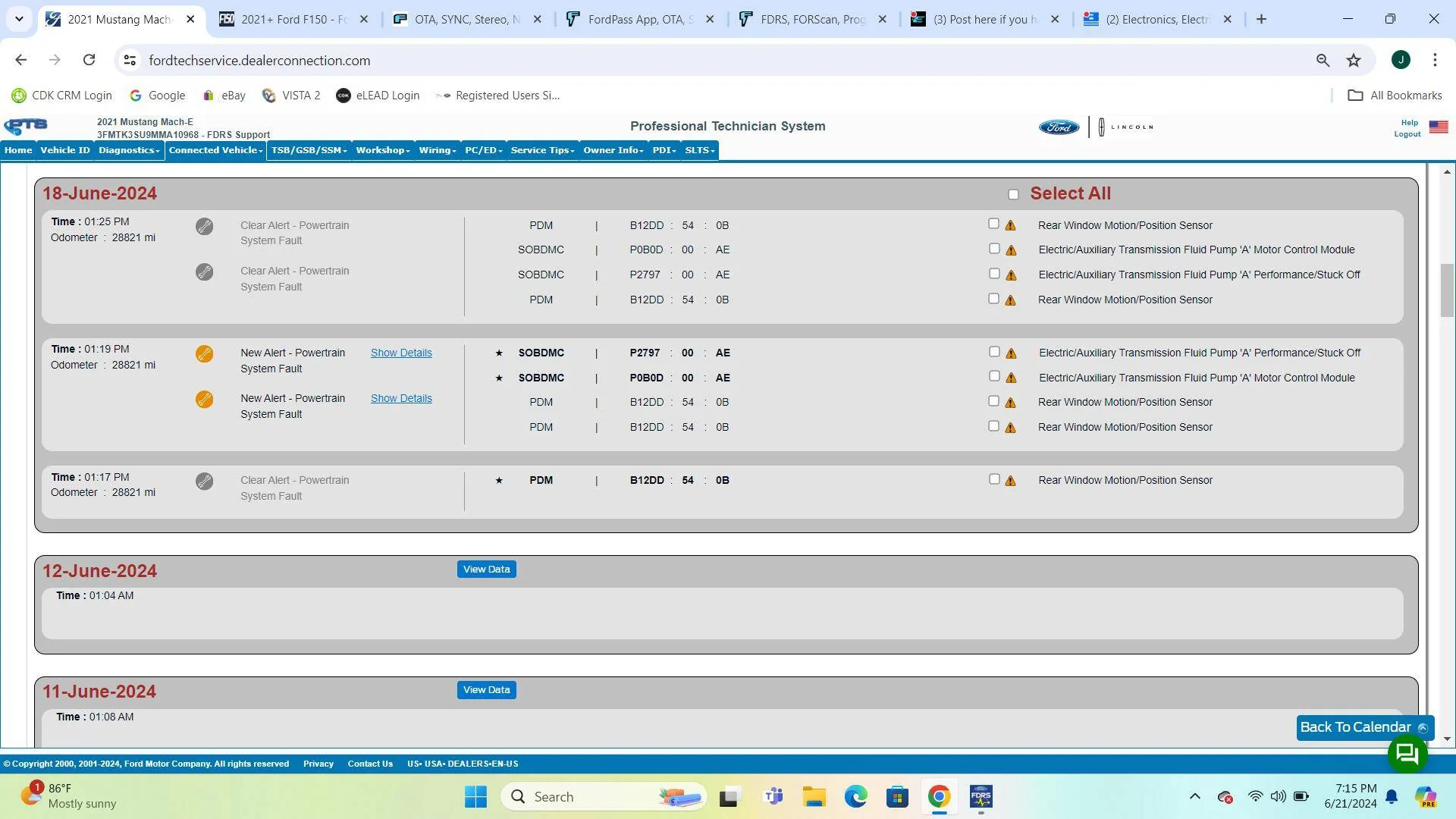Click the page vertical scrollbar thumb
1456x819 pixels.
(1447, 290)
